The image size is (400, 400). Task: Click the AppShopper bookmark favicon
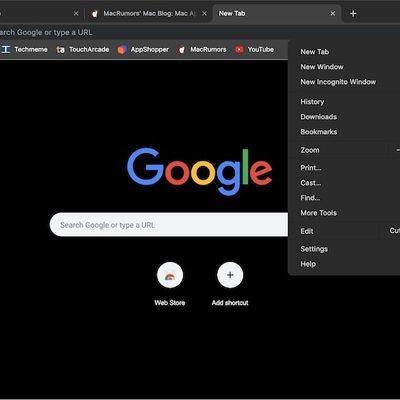[122, 50]
